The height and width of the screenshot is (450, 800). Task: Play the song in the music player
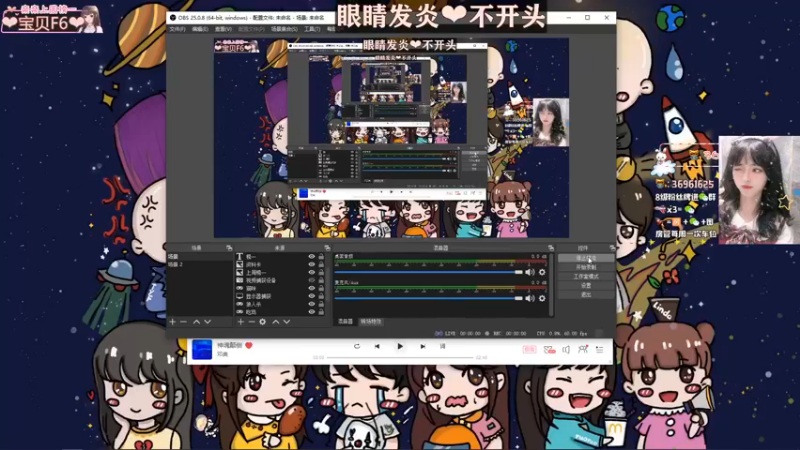coord(400,346)
